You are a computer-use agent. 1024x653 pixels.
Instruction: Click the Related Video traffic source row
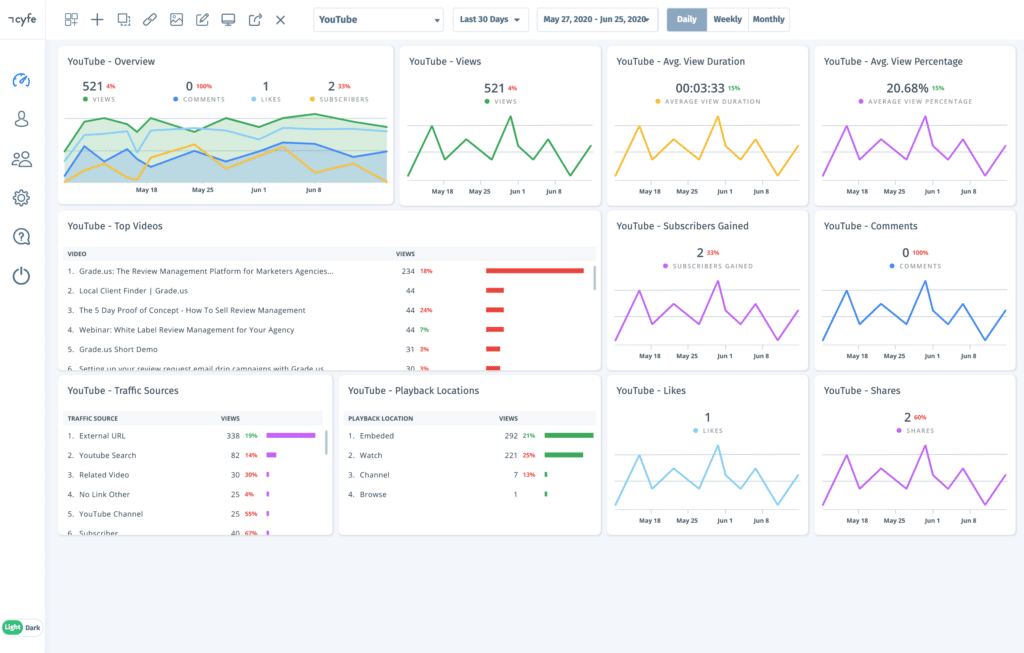coord(194,475)
